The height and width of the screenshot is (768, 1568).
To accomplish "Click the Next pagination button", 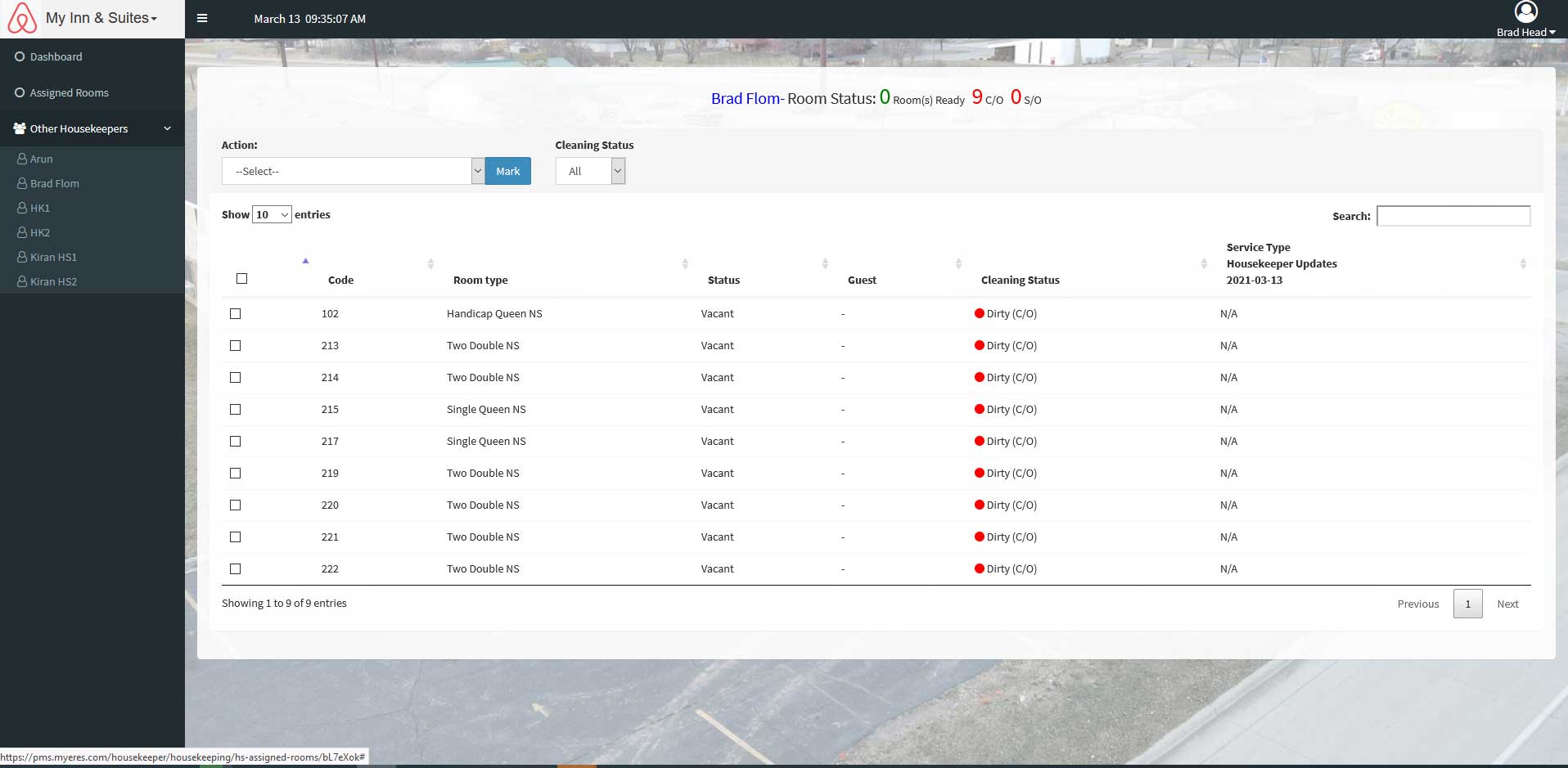I will pyautogui.click(x=1507, y=604).
